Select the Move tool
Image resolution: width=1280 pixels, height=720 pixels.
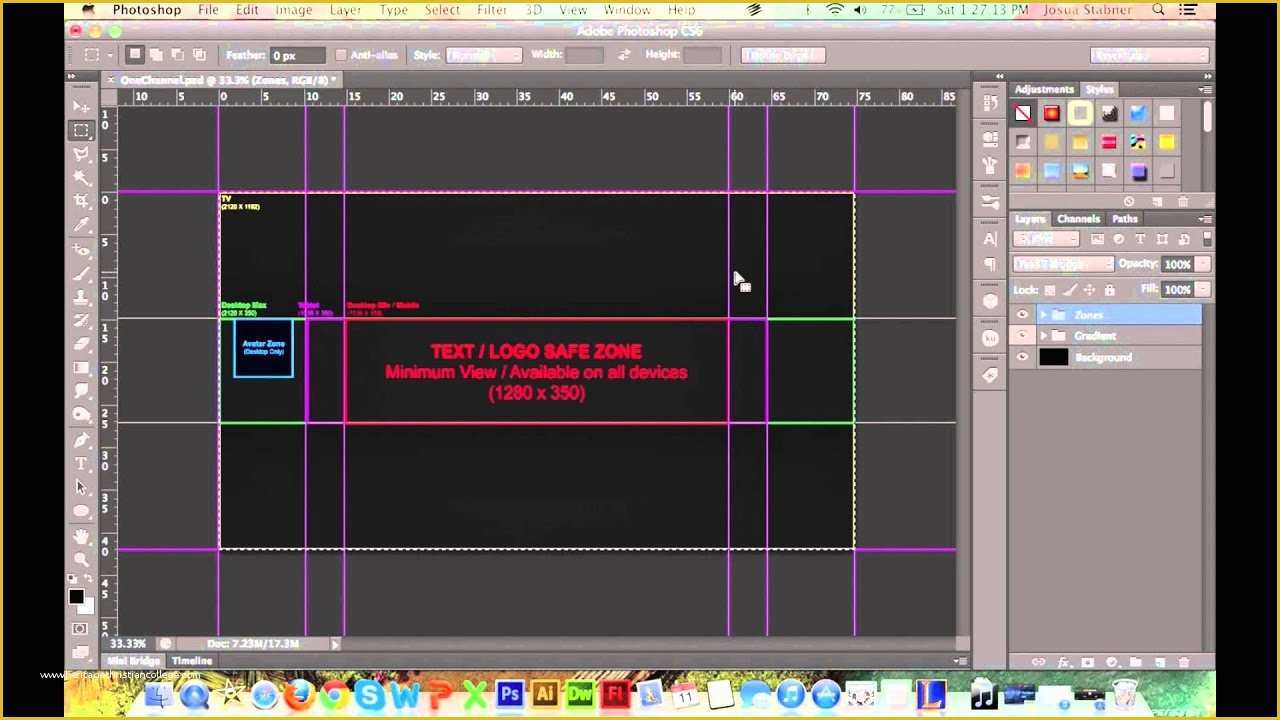pos(81,106)
